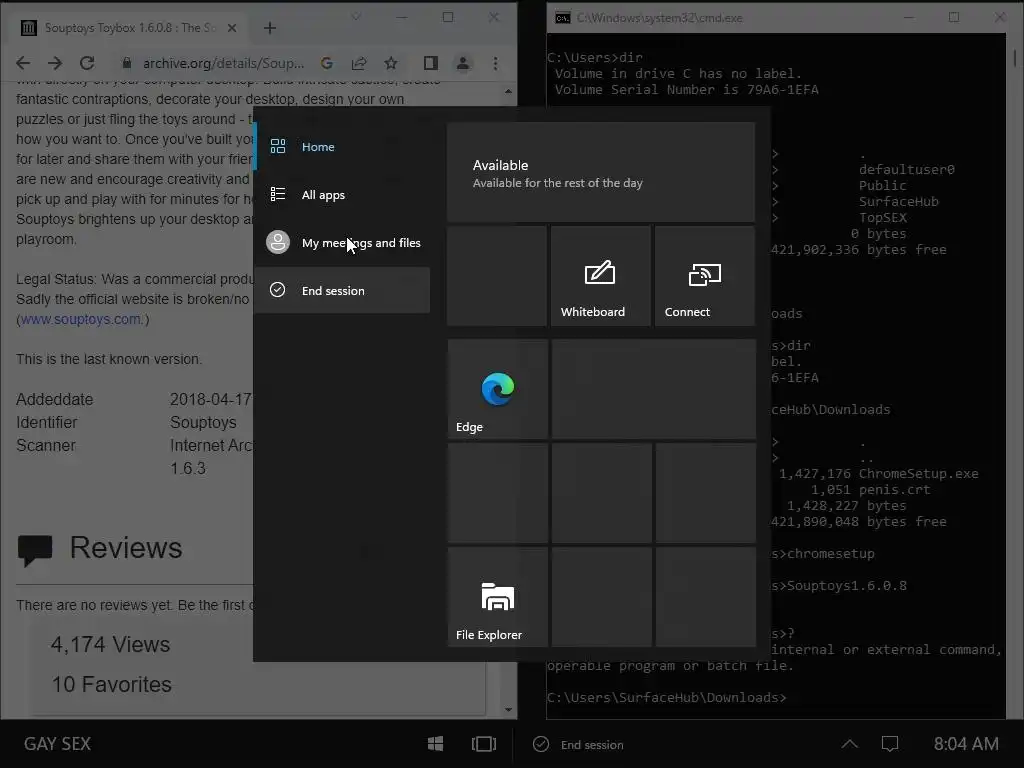
Task: Click End session on the taskbar
Action: point(579,744)
